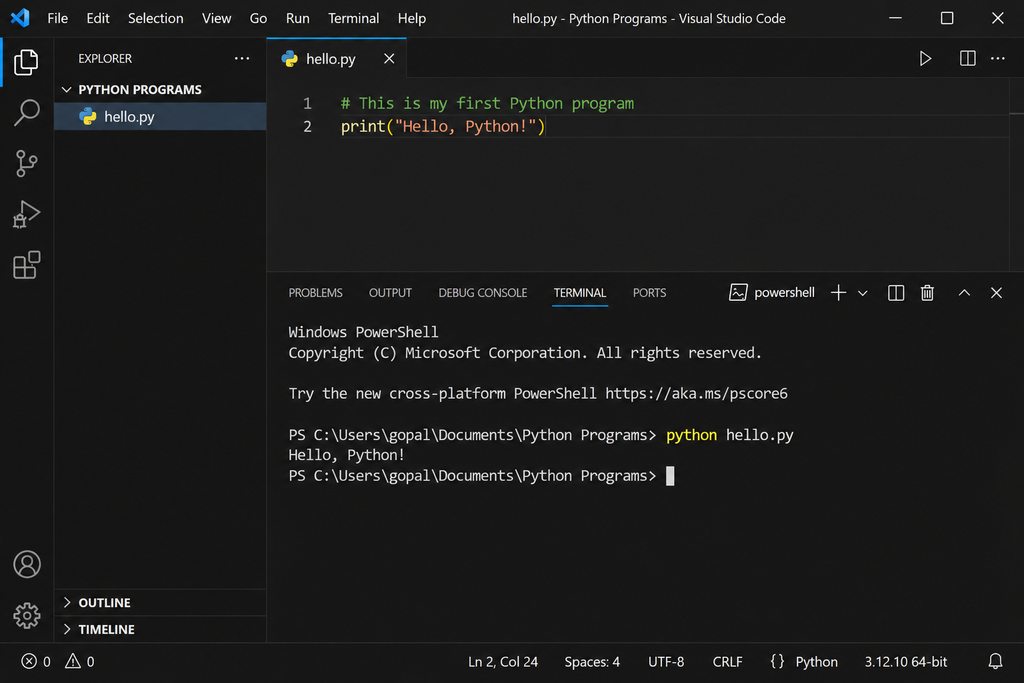
Task: Open the Source Control view
Action: 27,163
